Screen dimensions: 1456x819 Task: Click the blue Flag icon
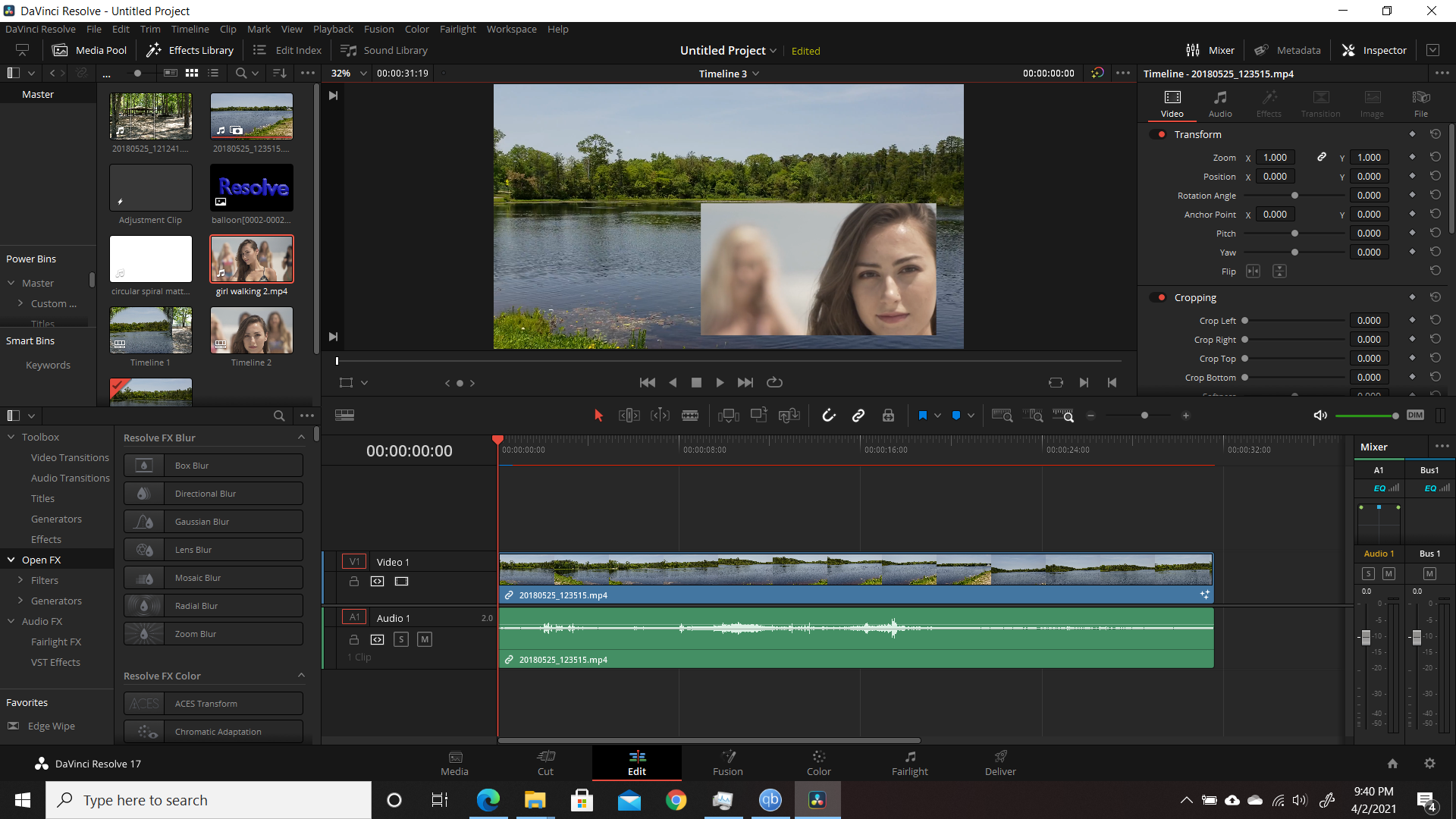tap(923, 416)
